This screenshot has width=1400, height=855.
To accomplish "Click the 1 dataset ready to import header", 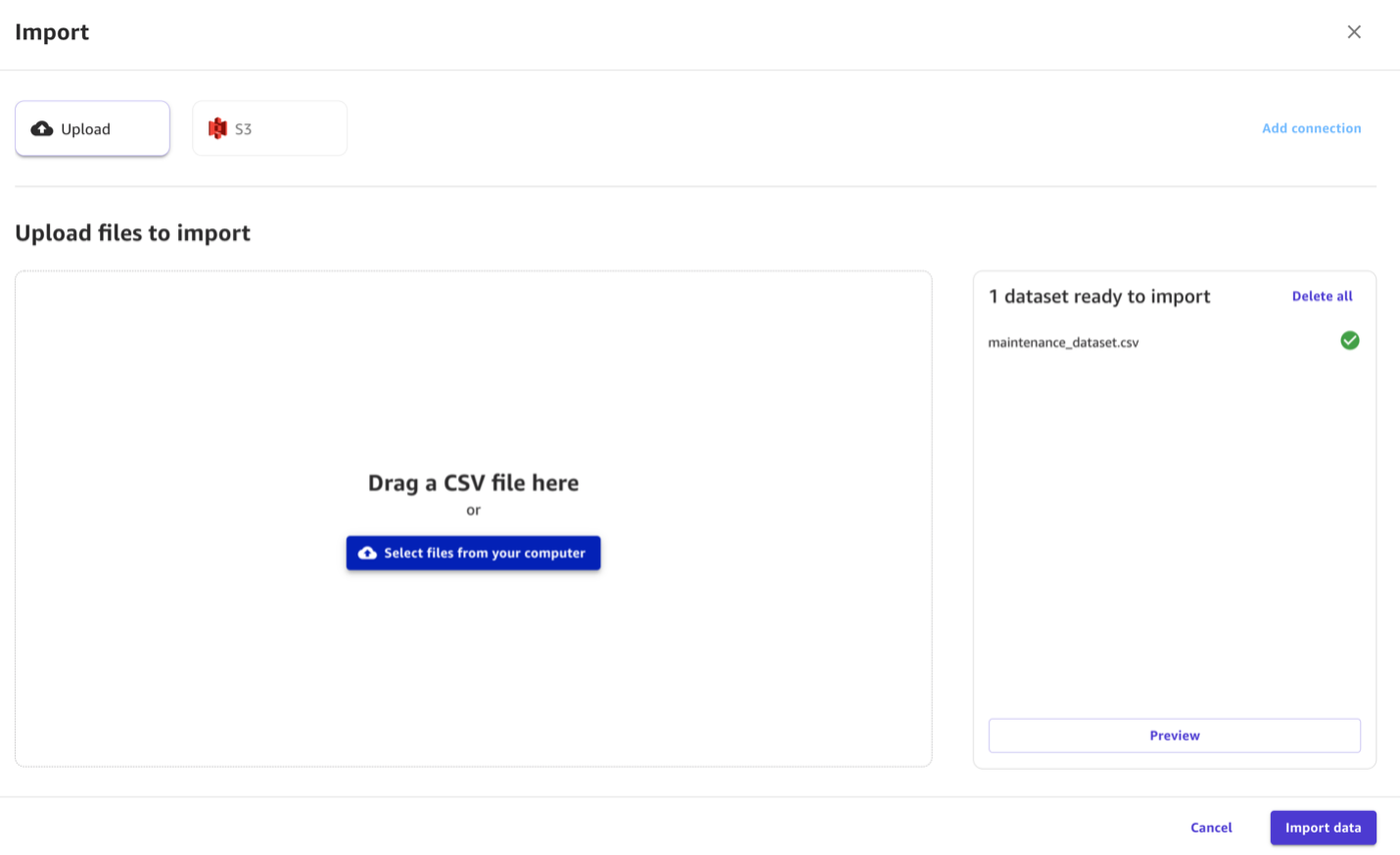I will (1098, 295).
